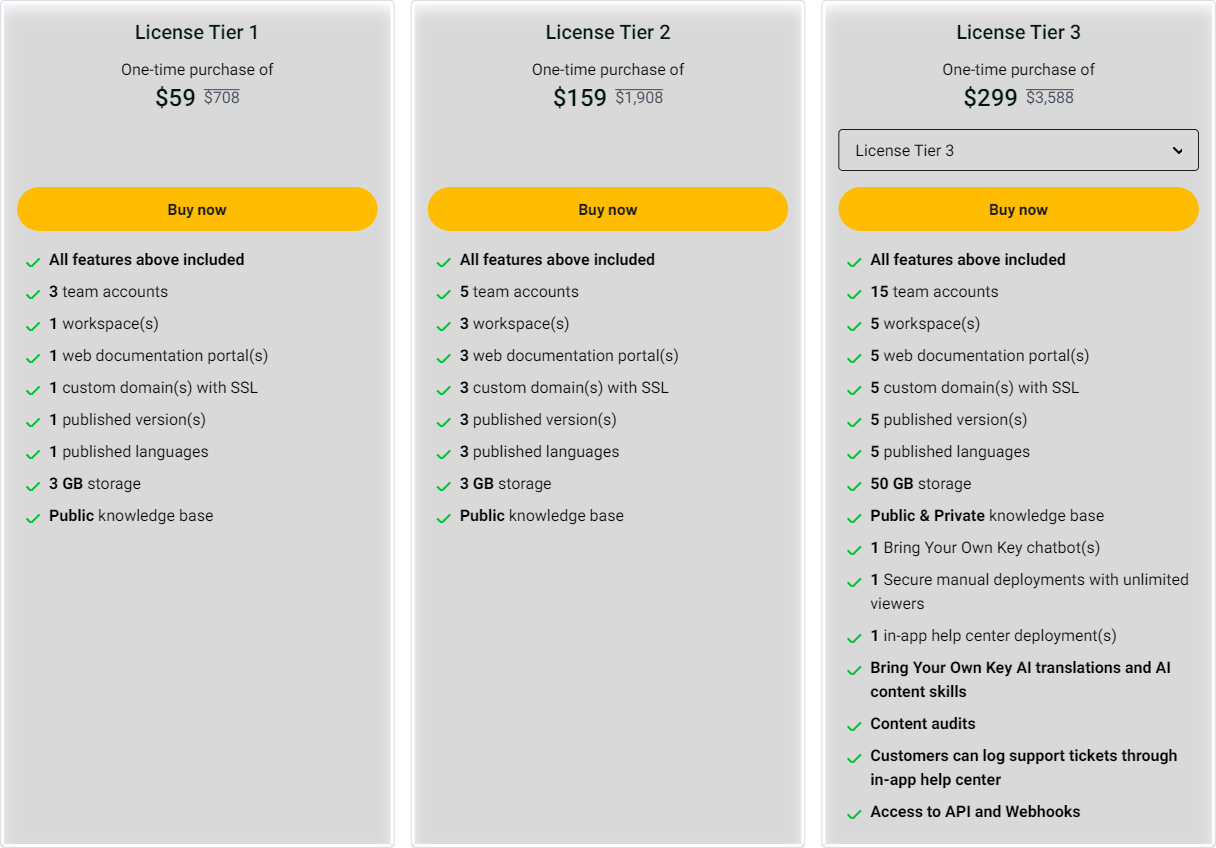Click Buy now under License Tier 2
The width and height of the screenshot is (1216, 848).
click(607, 210)
